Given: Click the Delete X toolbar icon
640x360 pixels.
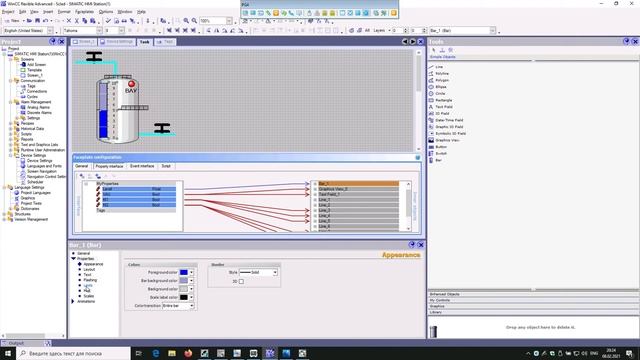Looking at the screenshot, I should [69, 20].
